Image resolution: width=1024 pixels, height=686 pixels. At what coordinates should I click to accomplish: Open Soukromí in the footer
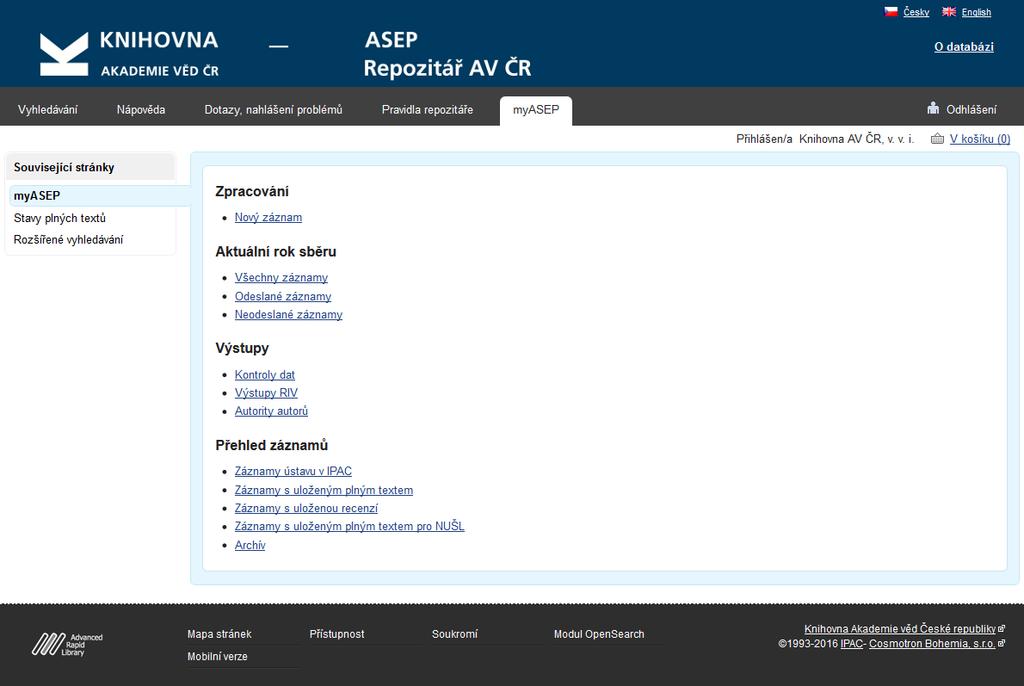pos(455,634)
